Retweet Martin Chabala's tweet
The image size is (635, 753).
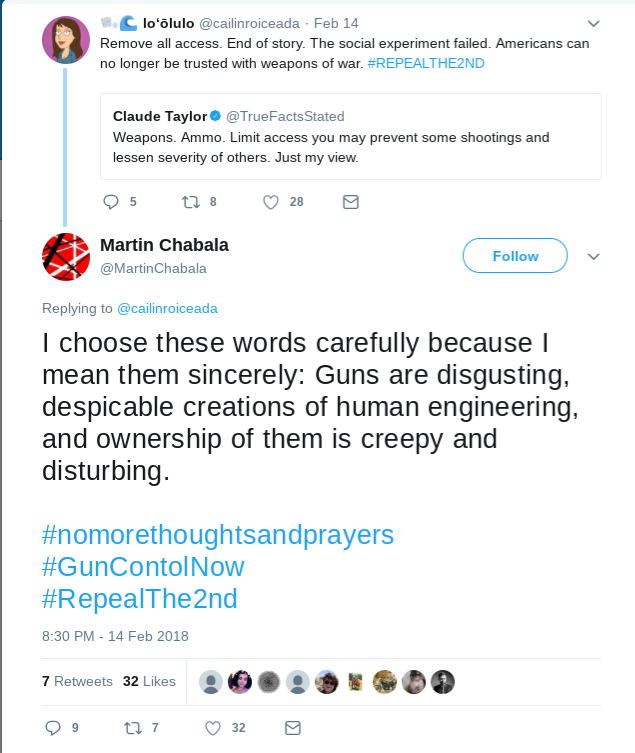point(132,727)
